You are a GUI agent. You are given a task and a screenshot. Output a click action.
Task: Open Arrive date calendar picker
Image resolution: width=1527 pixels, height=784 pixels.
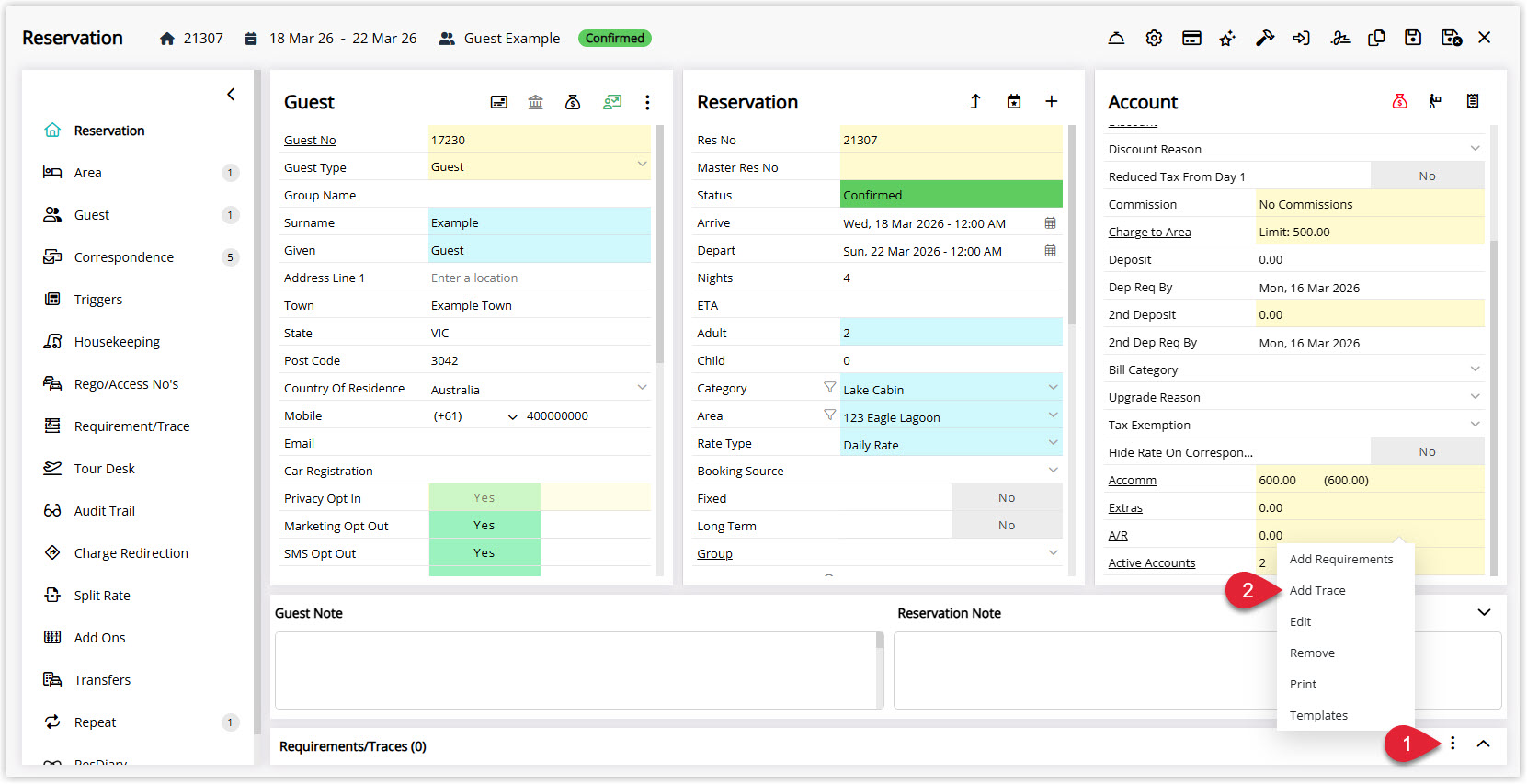tap(1050, 223)
